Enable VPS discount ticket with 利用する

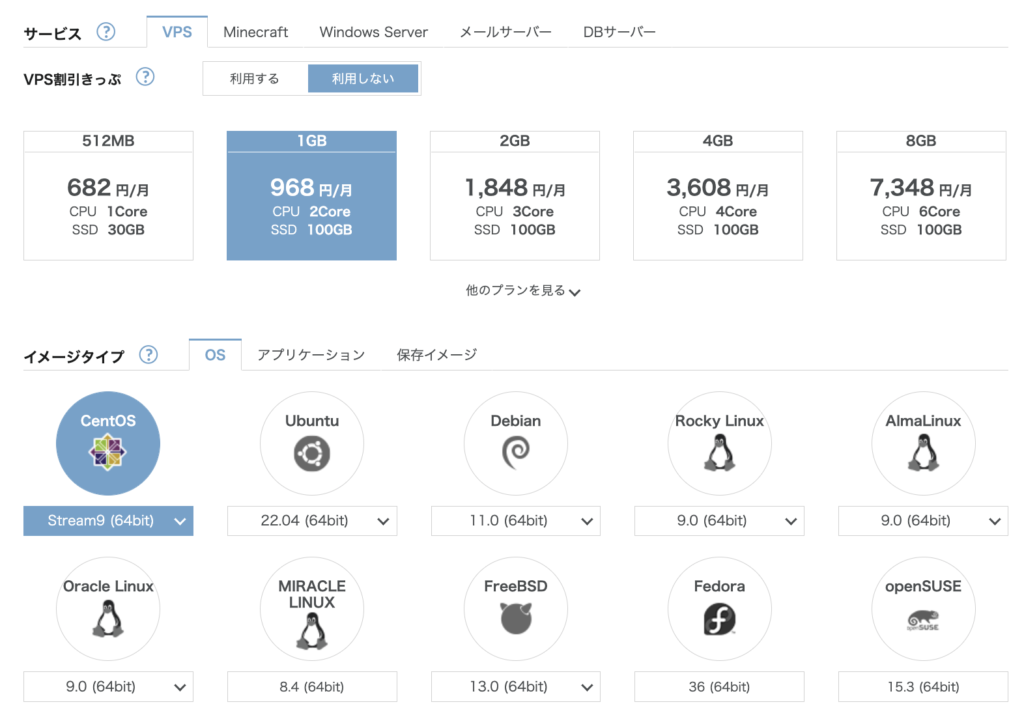point(255,78)
